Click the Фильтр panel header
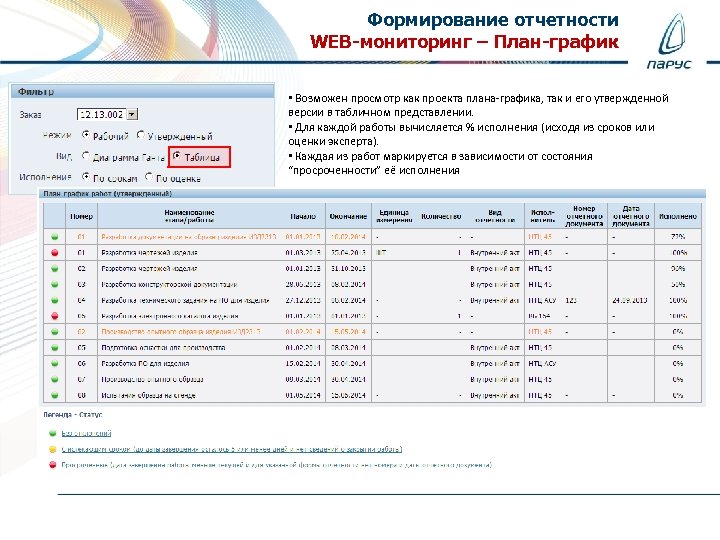This screenshot has height=540, width=720. pyautogui.click(x=142, y=91)
